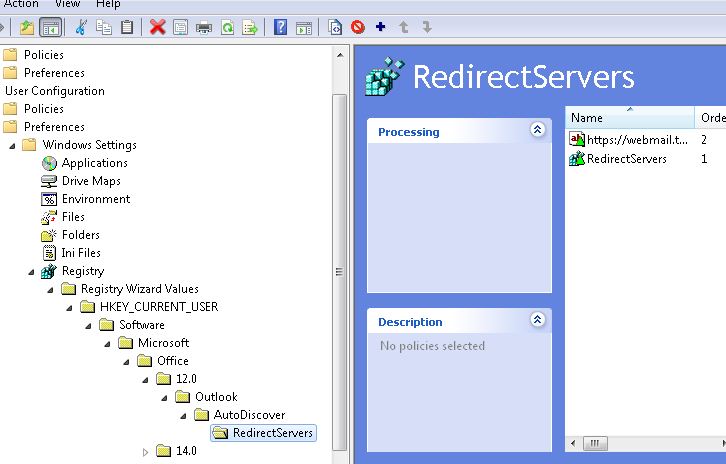Select the 12.0 folder

[x=186, y=379]
